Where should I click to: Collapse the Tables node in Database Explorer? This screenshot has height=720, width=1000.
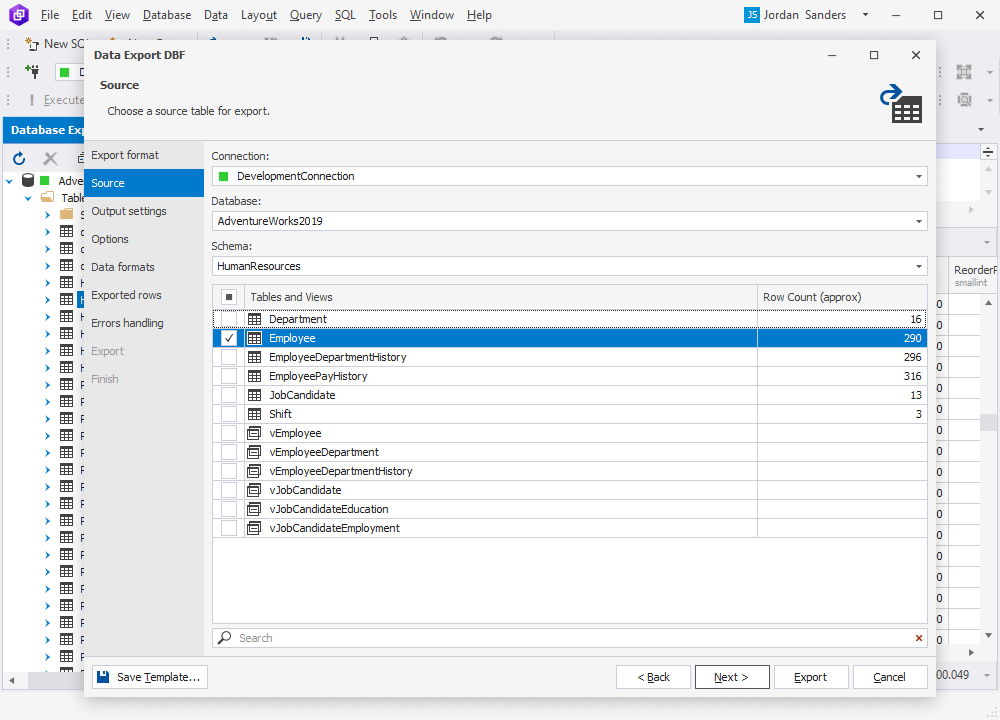pos(28,197)
